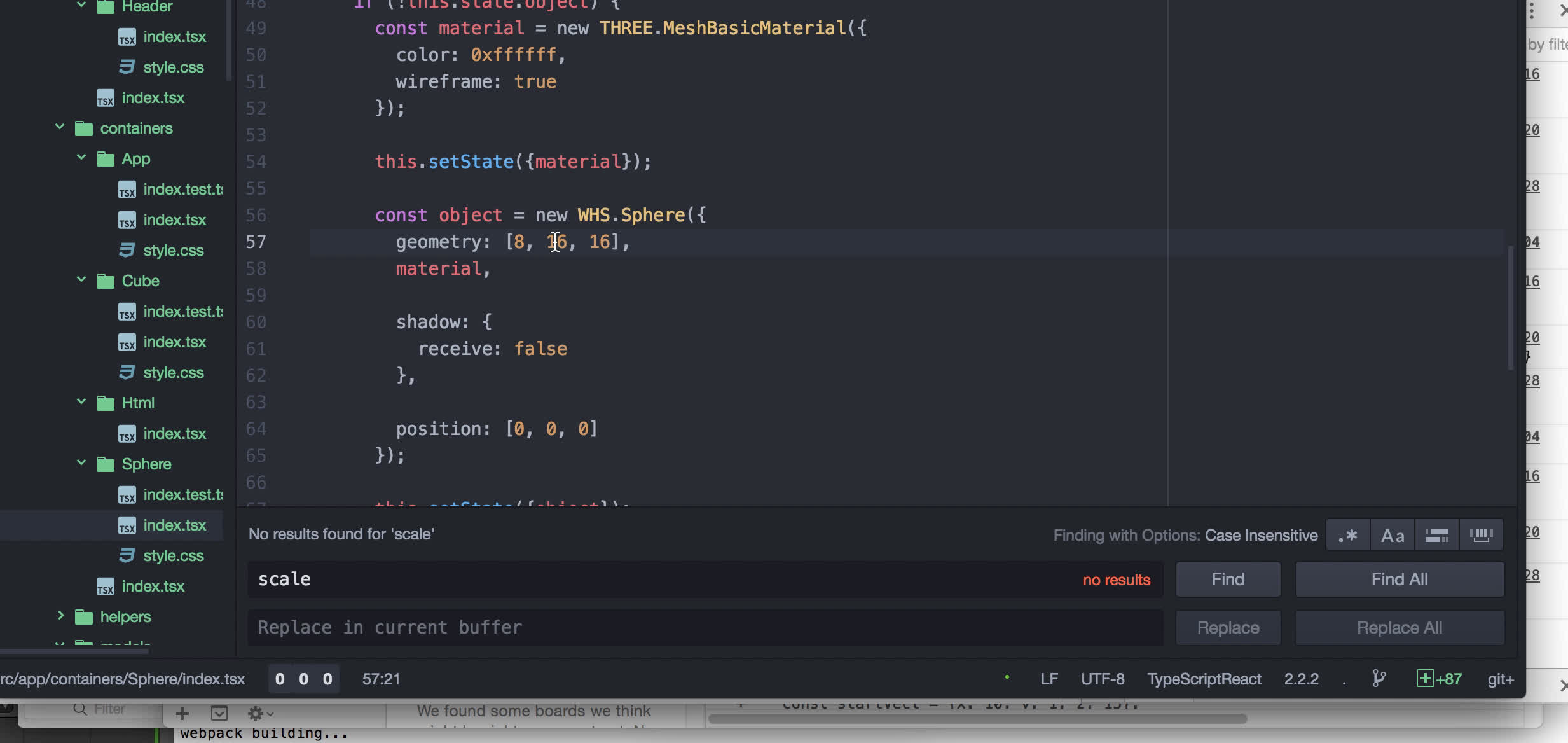Toggle the match case Aa option
This screenshot has height=743, width=1568.
coord(1392,535)
